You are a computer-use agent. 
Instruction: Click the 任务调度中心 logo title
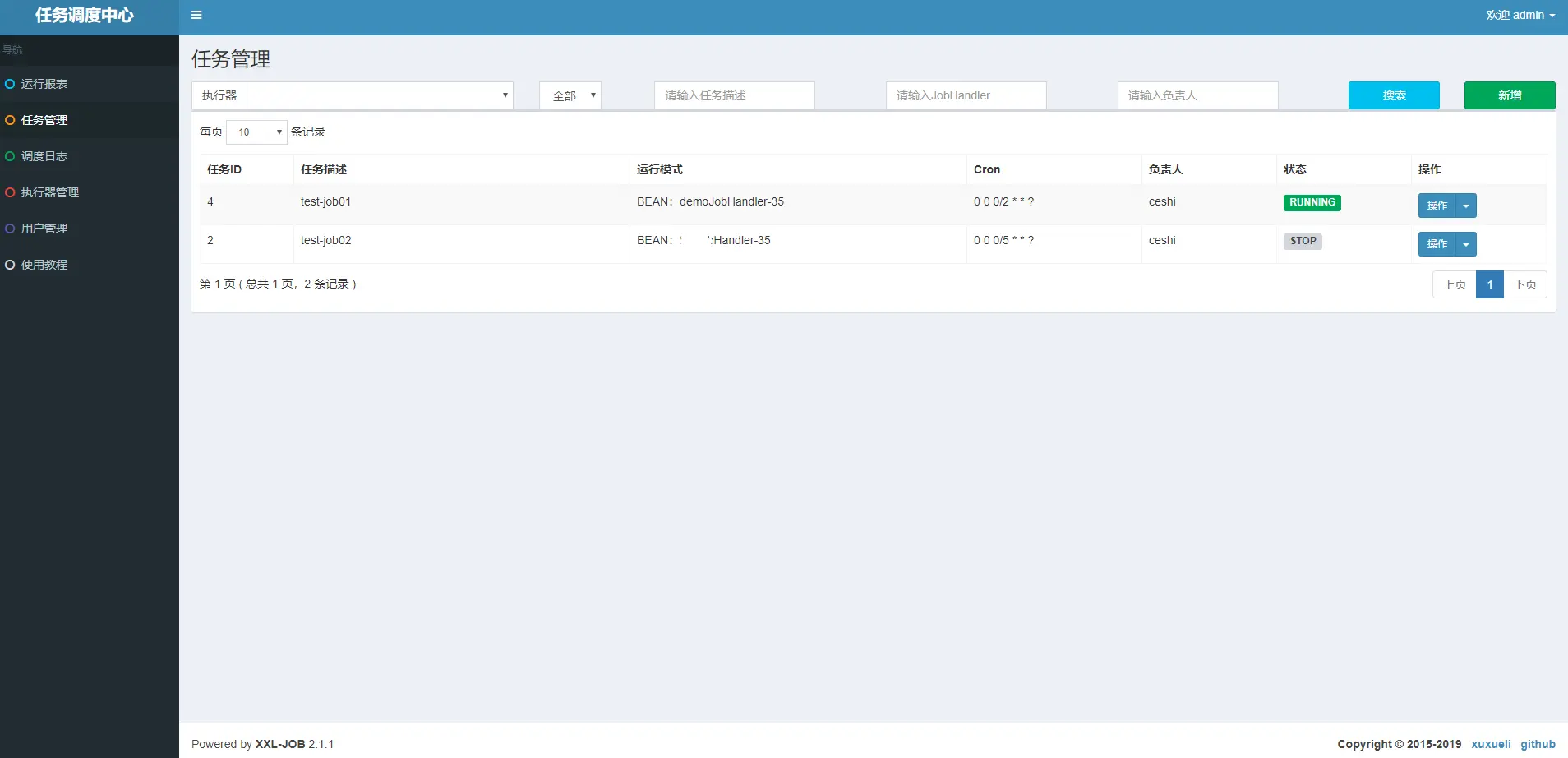pyautogui.click(x=85, y=16)
